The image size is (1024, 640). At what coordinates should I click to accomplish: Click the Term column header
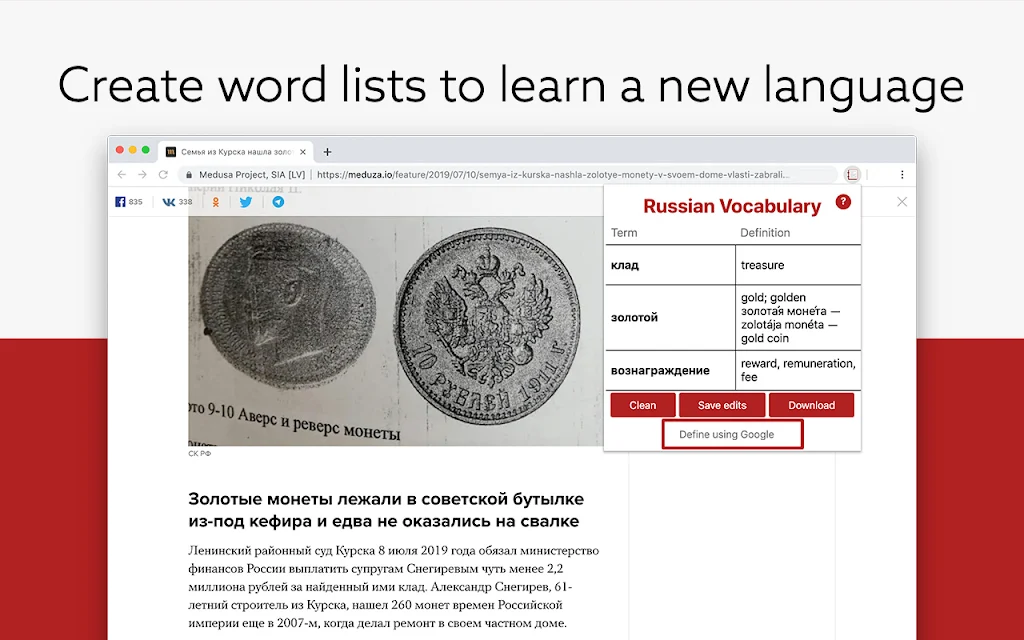624,232
